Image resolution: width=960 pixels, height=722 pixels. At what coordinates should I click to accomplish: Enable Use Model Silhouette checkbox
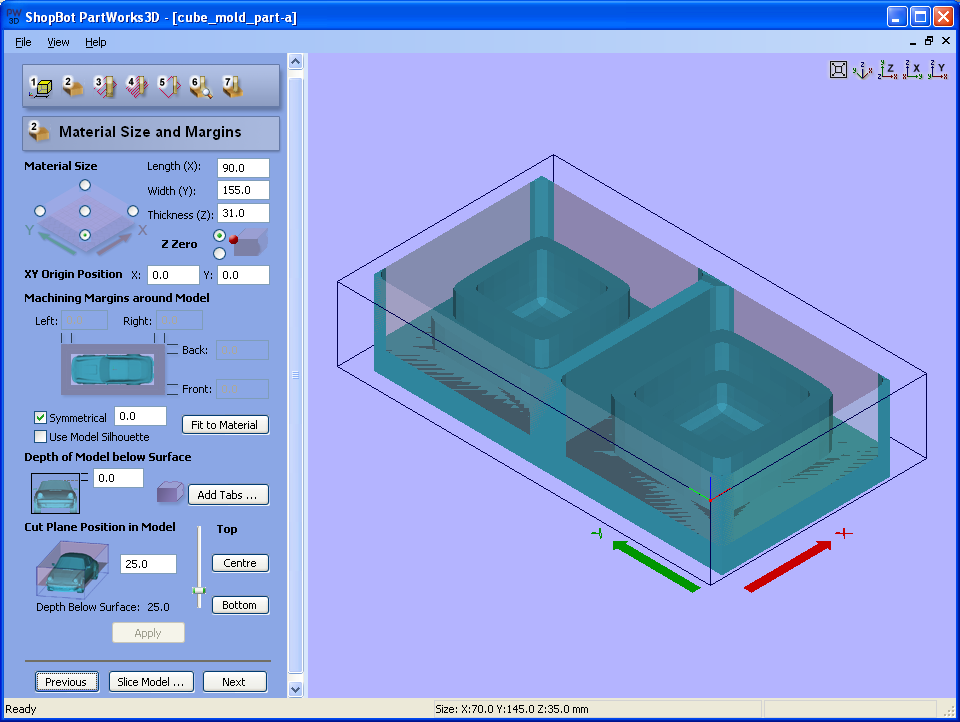[40, 437]
